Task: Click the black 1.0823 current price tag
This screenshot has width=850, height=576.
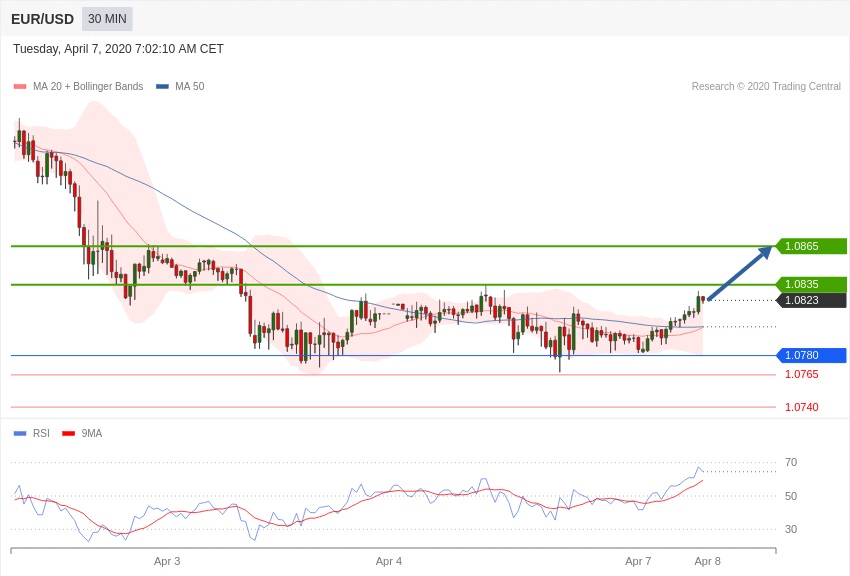Action: (812, 300)
